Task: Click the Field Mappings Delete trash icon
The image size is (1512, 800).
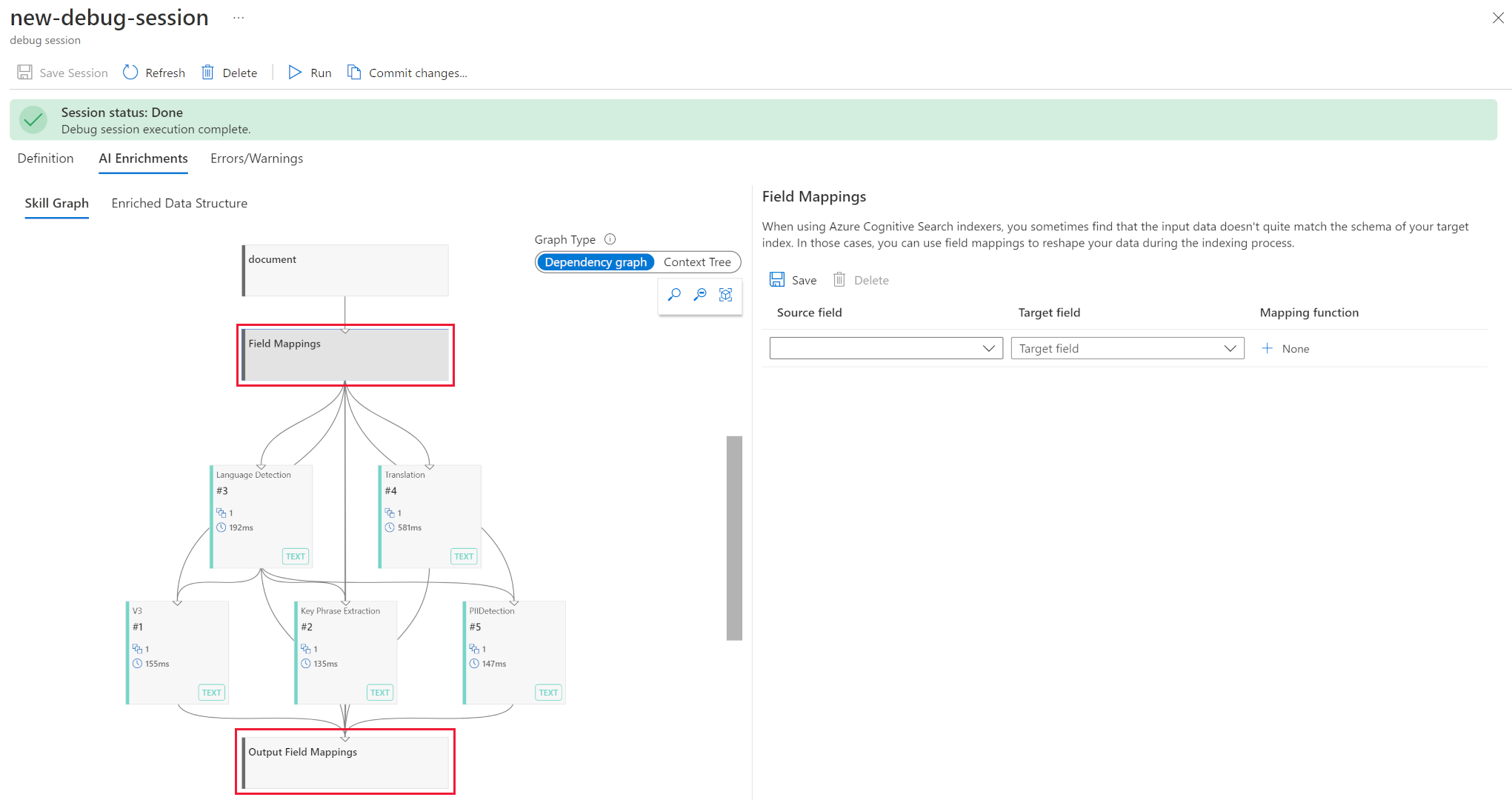Action: tap(839, 279)
